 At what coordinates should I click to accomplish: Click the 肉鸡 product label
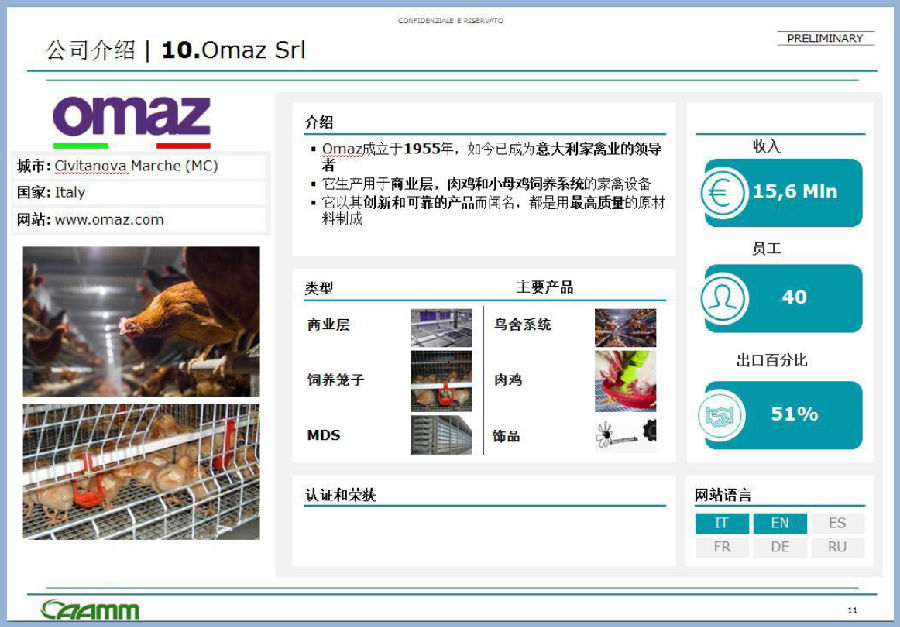(508, 380)
